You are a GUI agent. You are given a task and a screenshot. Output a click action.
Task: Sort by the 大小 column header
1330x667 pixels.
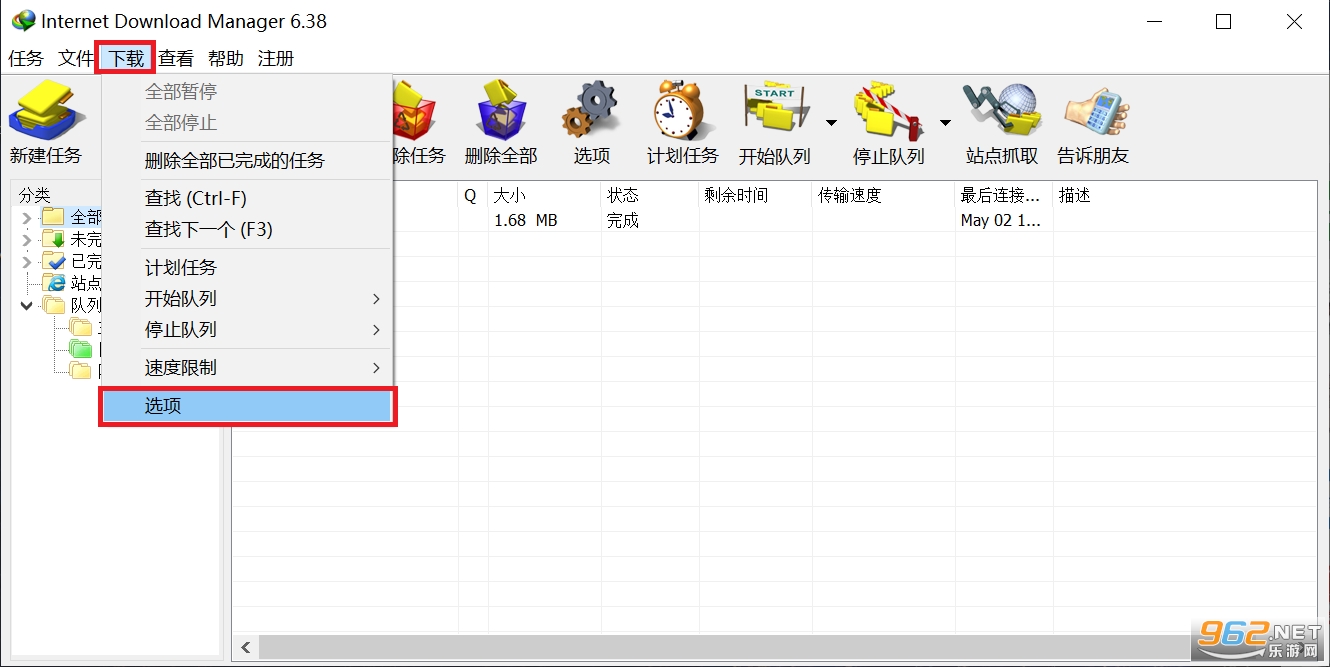pos(544,196)
